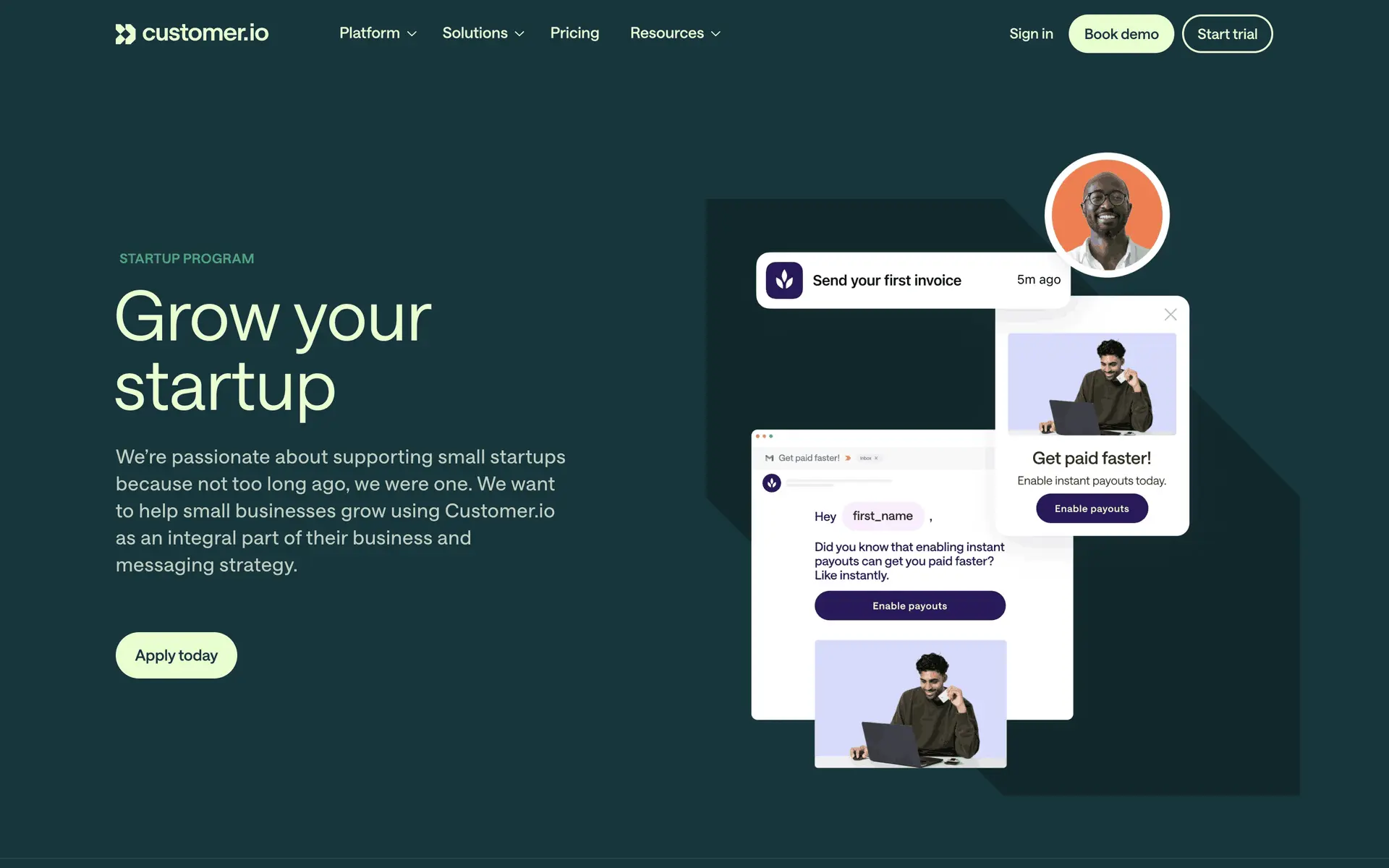This screenshot has height=868, width=1389.
Task: Click the purple leaf icon in invoice notification
Action: pos(784,280)
